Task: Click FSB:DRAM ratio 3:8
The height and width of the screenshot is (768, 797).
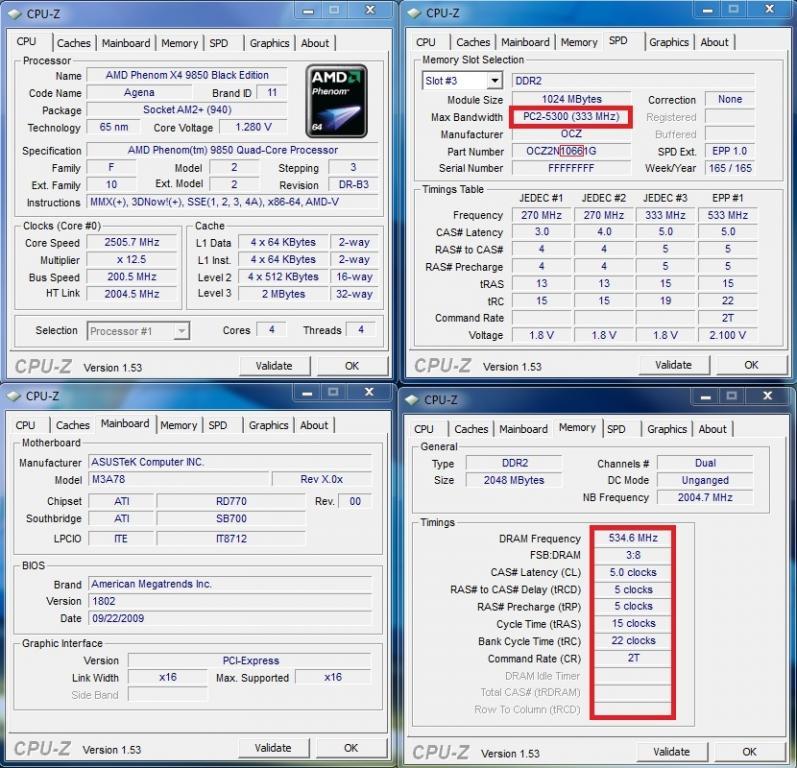Action: [x=633, y=555]
